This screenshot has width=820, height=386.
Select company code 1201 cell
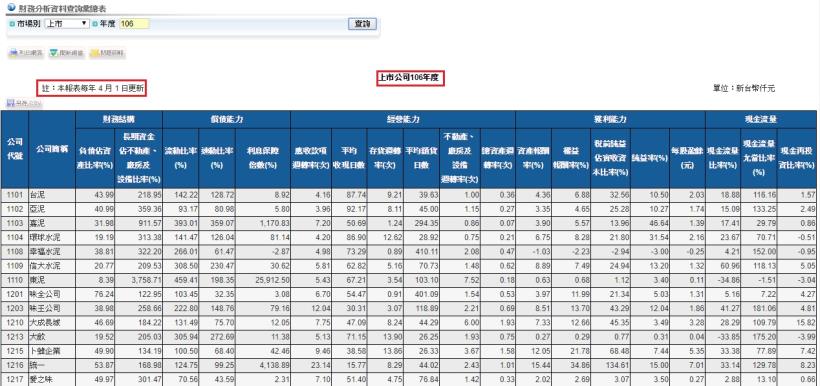point(15,293)
